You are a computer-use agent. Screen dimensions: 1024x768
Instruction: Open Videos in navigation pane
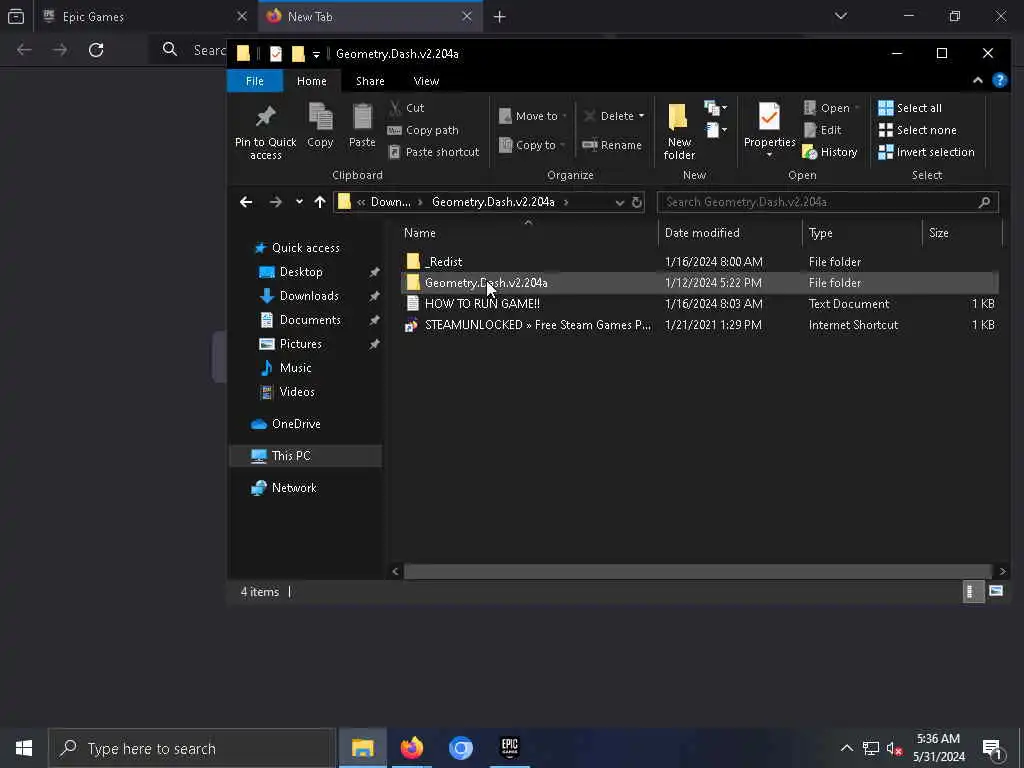[x=296, y=392]
